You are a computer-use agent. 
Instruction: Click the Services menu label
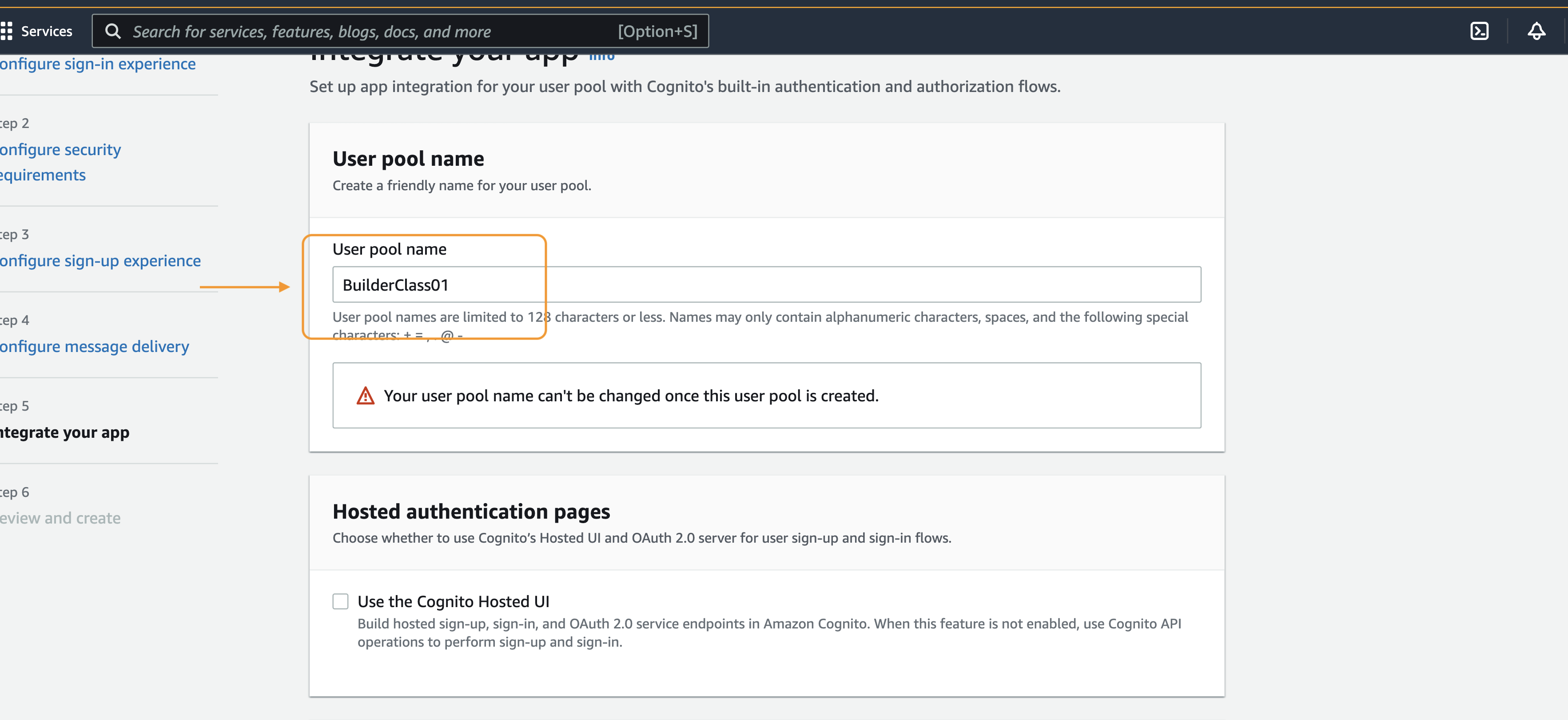46,31
